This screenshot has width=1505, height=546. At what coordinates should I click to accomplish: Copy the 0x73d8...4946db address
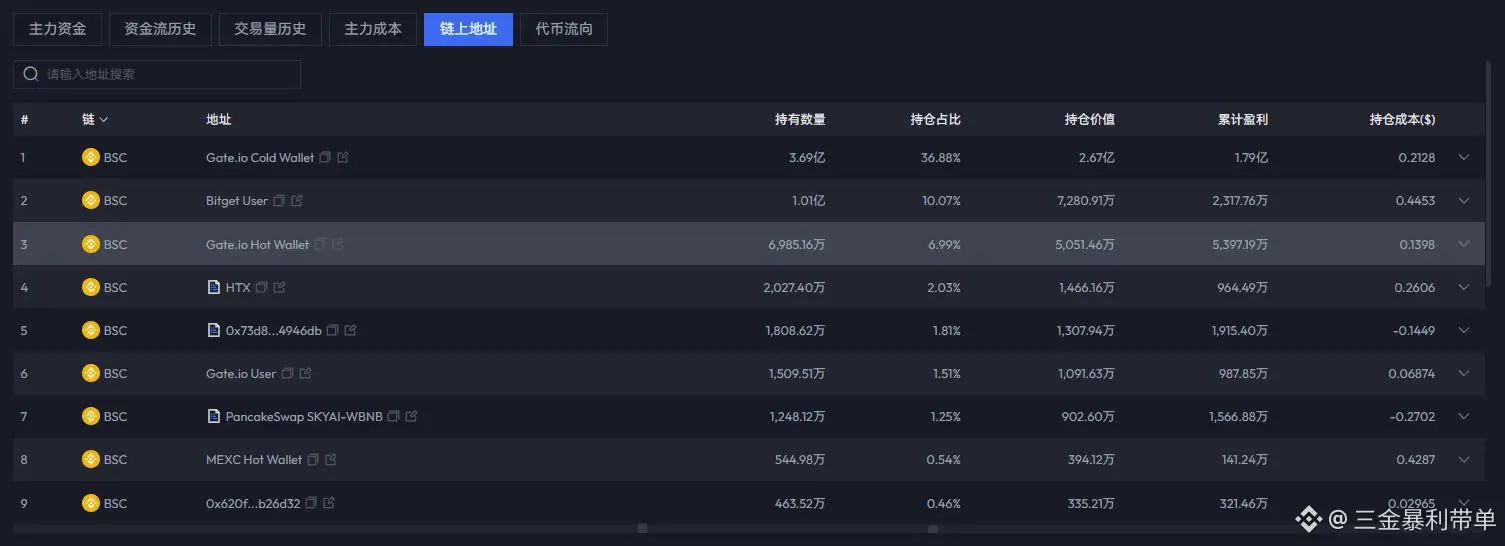point(332,330)
